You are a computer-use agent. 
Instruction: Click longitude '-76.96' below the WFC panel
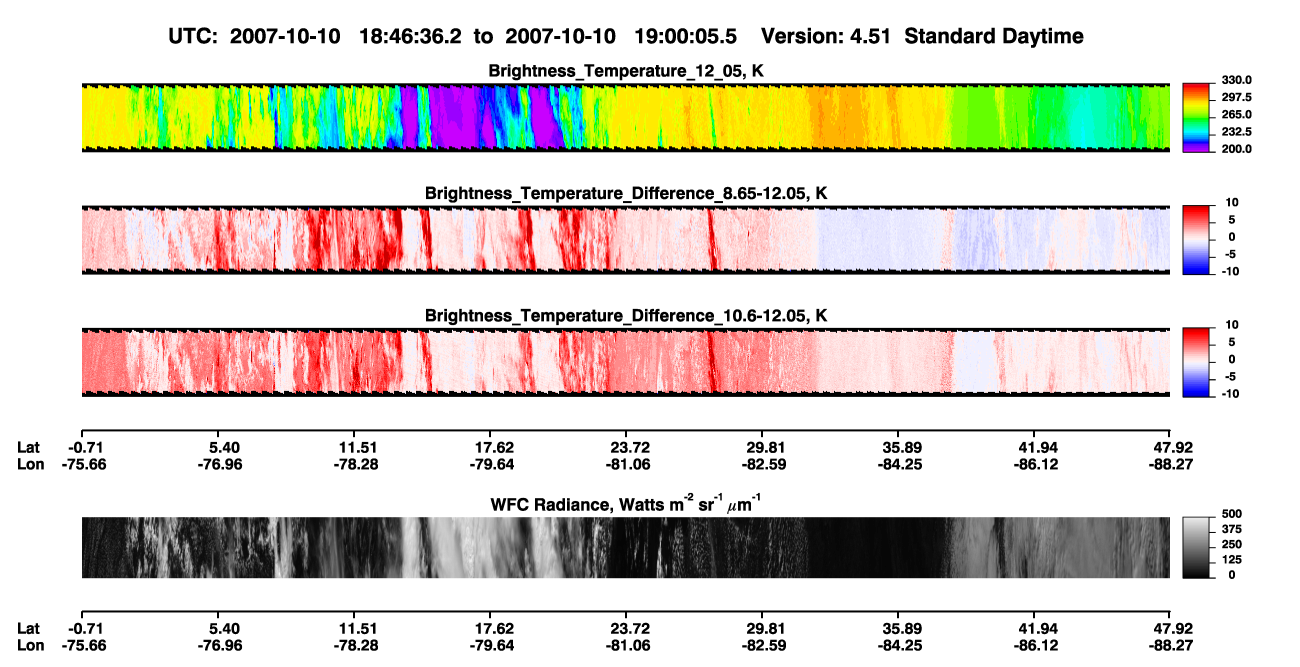tap(221, 646)
